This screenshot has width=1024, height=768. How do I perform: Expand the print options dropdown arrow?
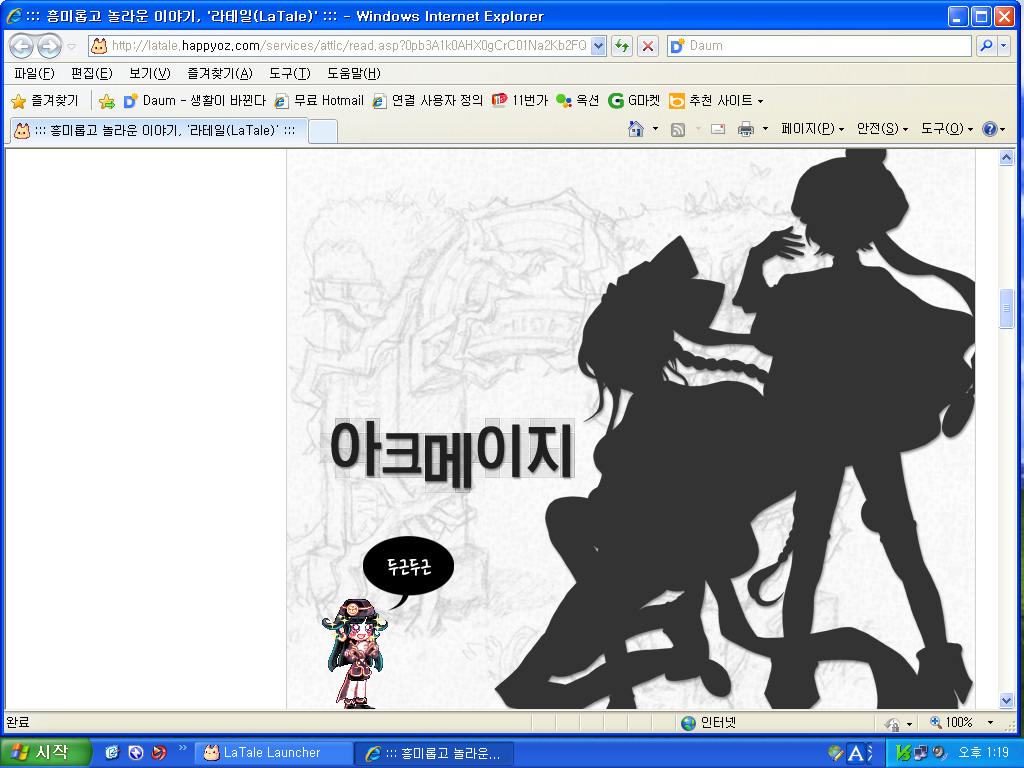click(x=765, y=129)
